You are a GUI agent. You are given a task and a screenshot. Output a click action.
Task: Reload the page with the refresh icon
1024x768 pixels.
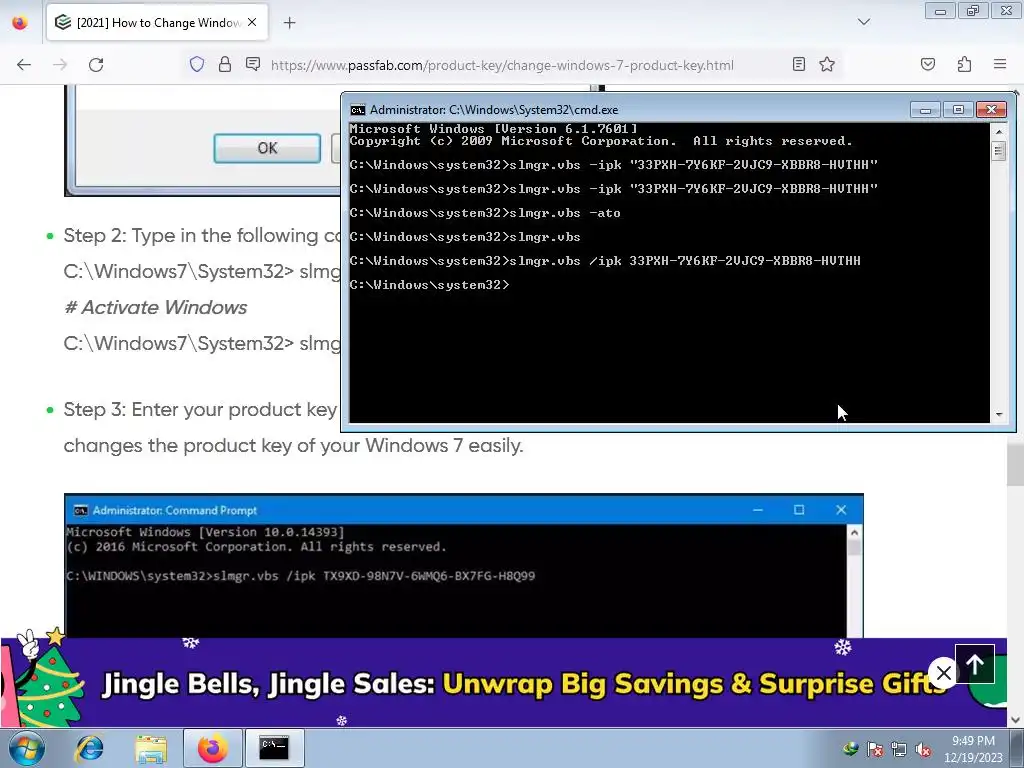point(96,65)
